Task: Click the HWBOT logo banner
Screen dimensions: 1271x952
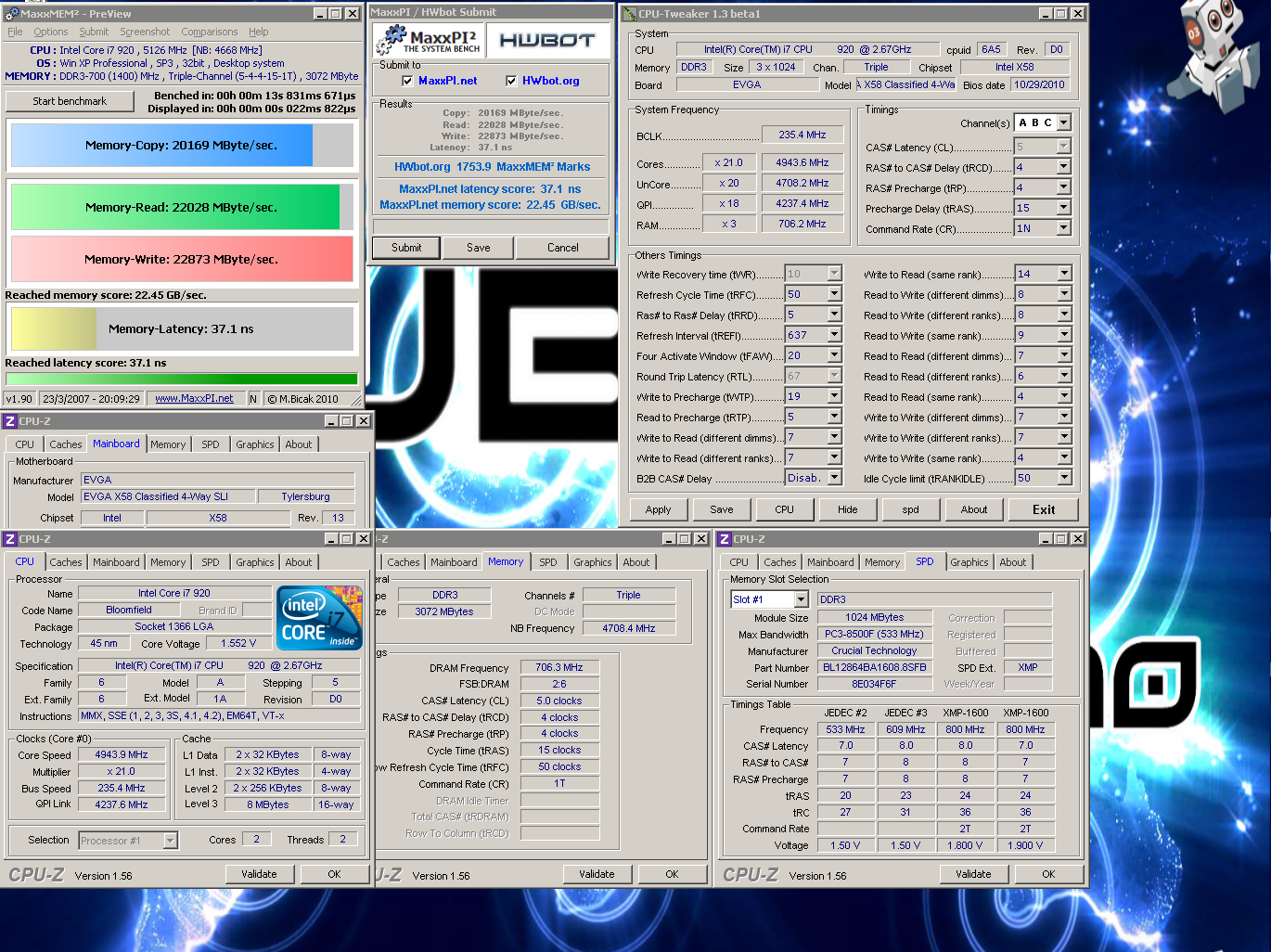Action: pos(547,41)
